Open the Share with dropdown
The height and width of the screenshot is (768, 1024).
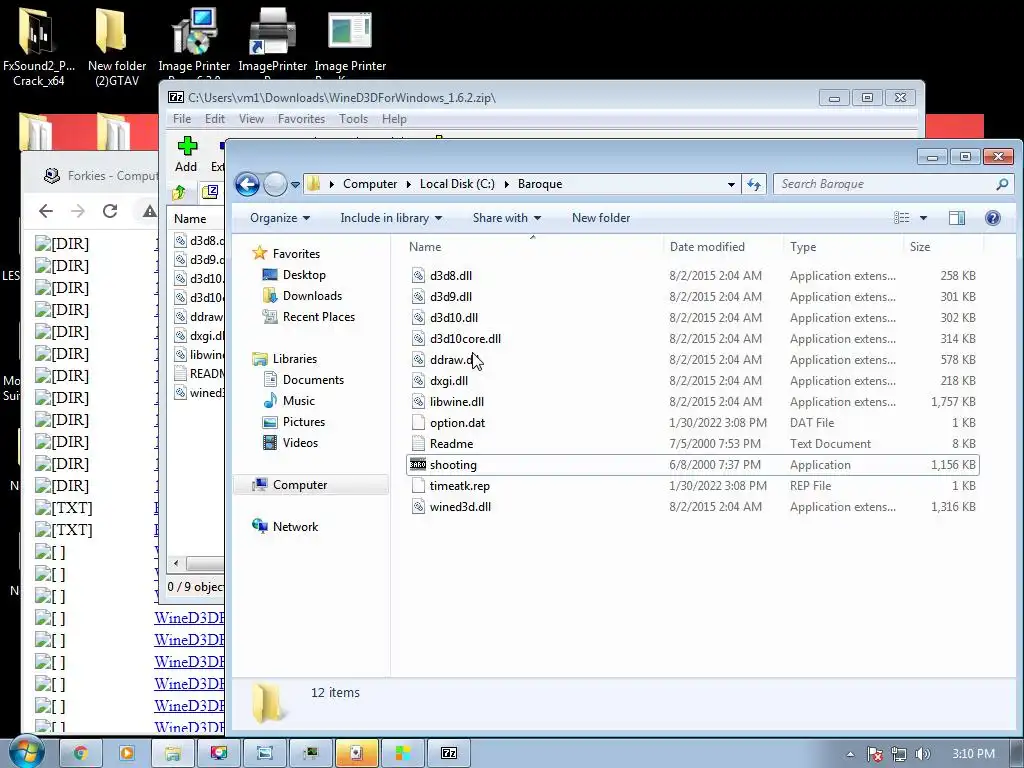pos(507,218)
